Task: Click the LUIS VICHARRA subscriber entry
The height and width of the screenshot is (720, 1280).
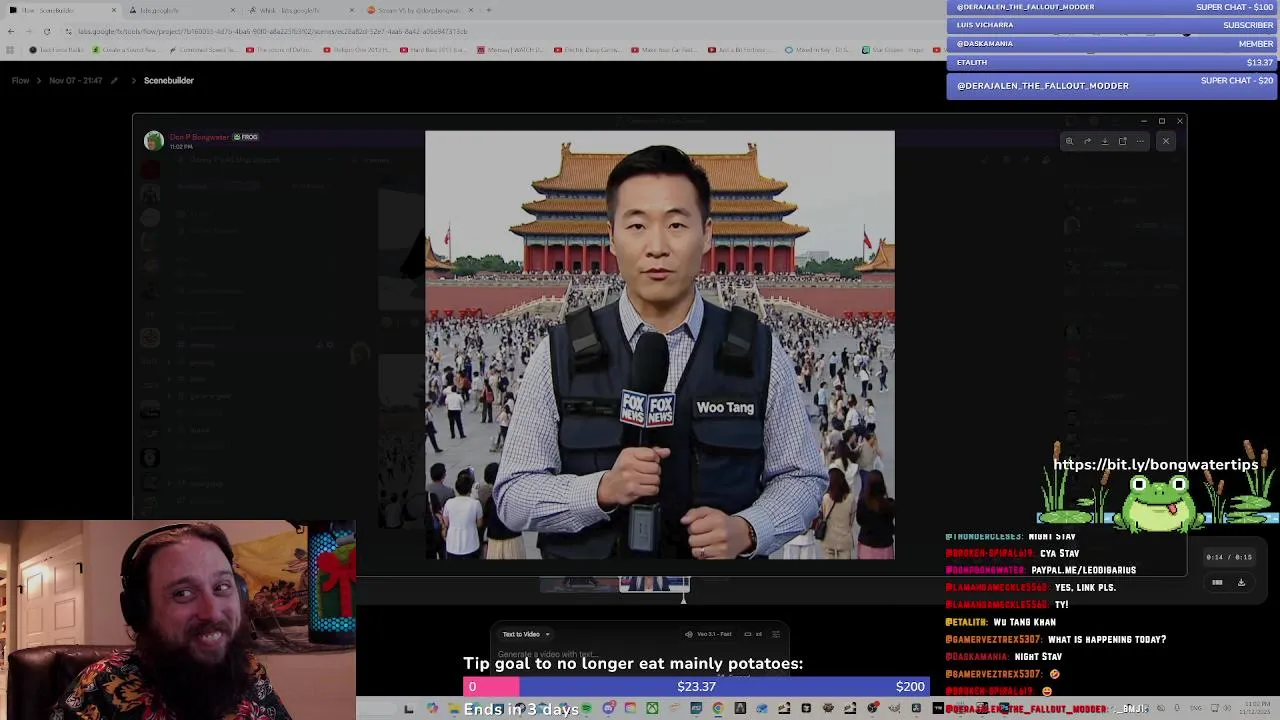Action: [x=1111, y=25]
